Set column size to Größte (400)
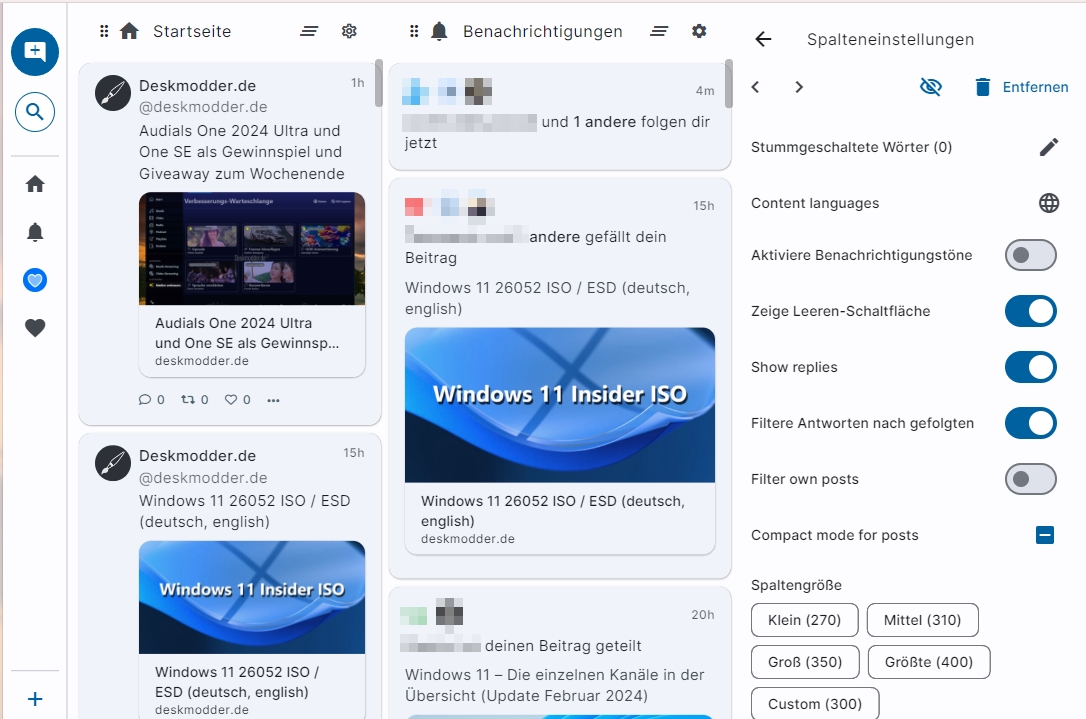This screenshot has height=719, width=1086. point(929,662)
